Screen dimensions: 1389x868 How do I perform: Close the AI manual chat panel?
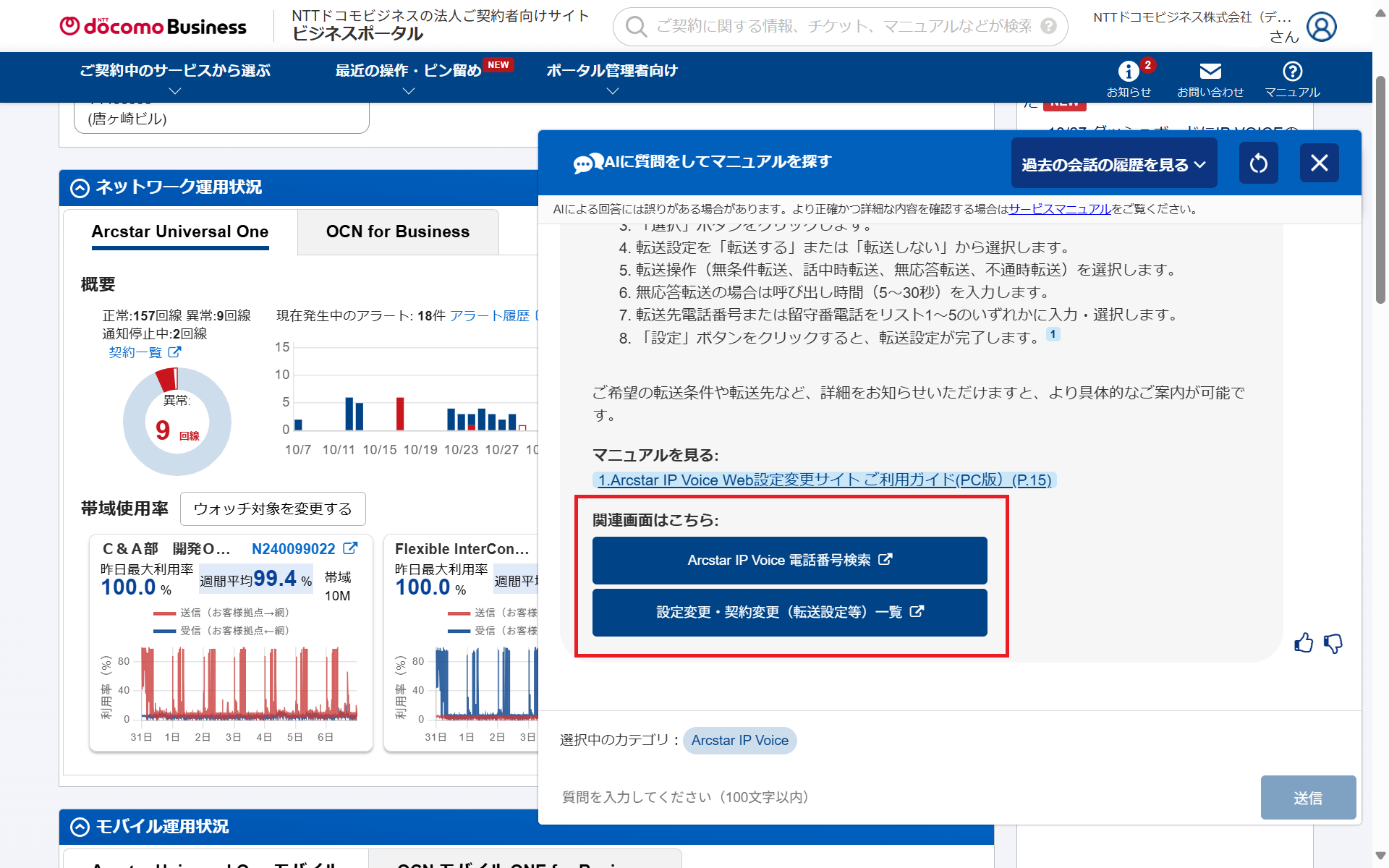pos(1319,163)
